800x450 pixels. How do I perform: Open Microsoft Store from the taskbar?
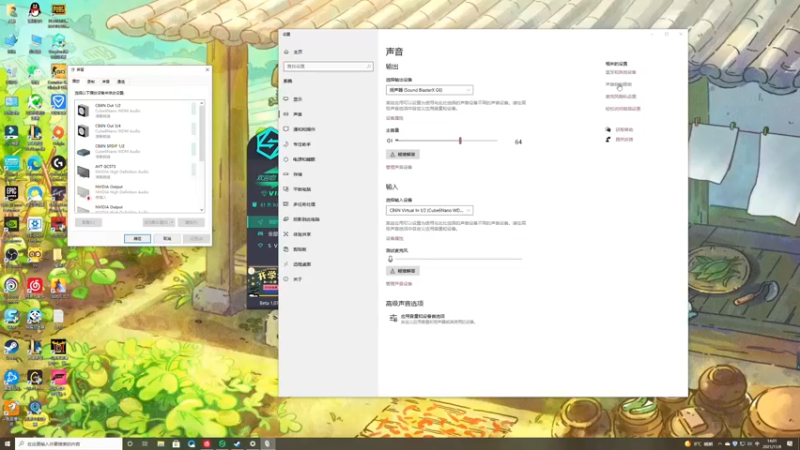pos(176,444)
